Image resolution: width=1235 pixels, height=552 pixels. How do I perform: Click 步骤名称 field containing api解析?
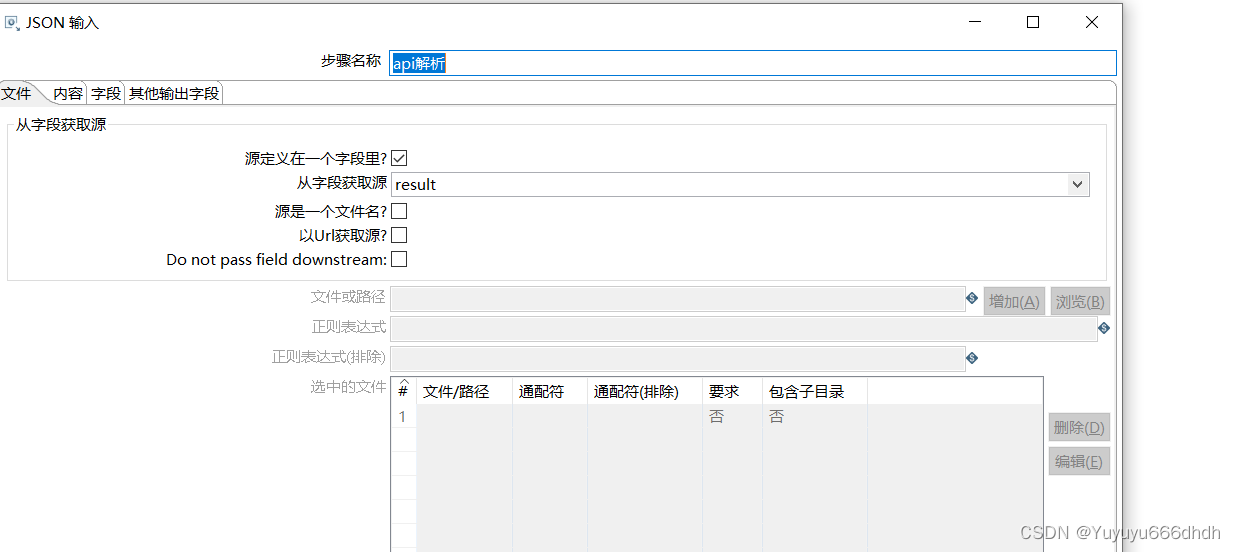click(x=752, y=63)
